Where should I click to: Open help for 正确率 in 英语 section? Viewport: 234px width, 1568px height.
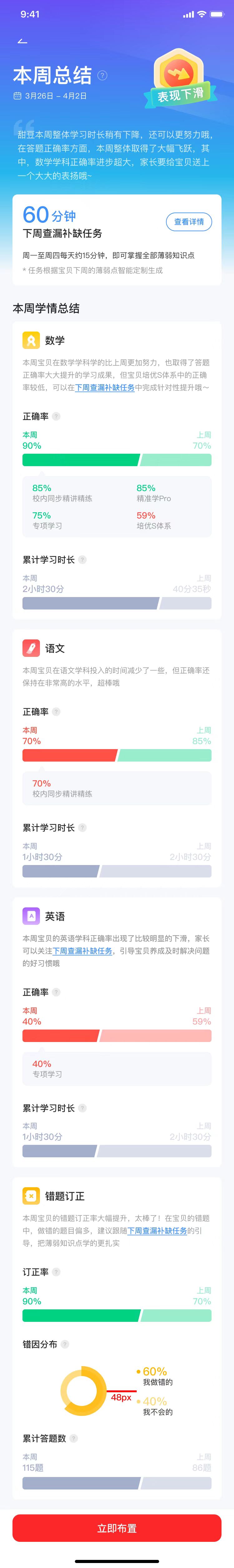coord(56,992)
